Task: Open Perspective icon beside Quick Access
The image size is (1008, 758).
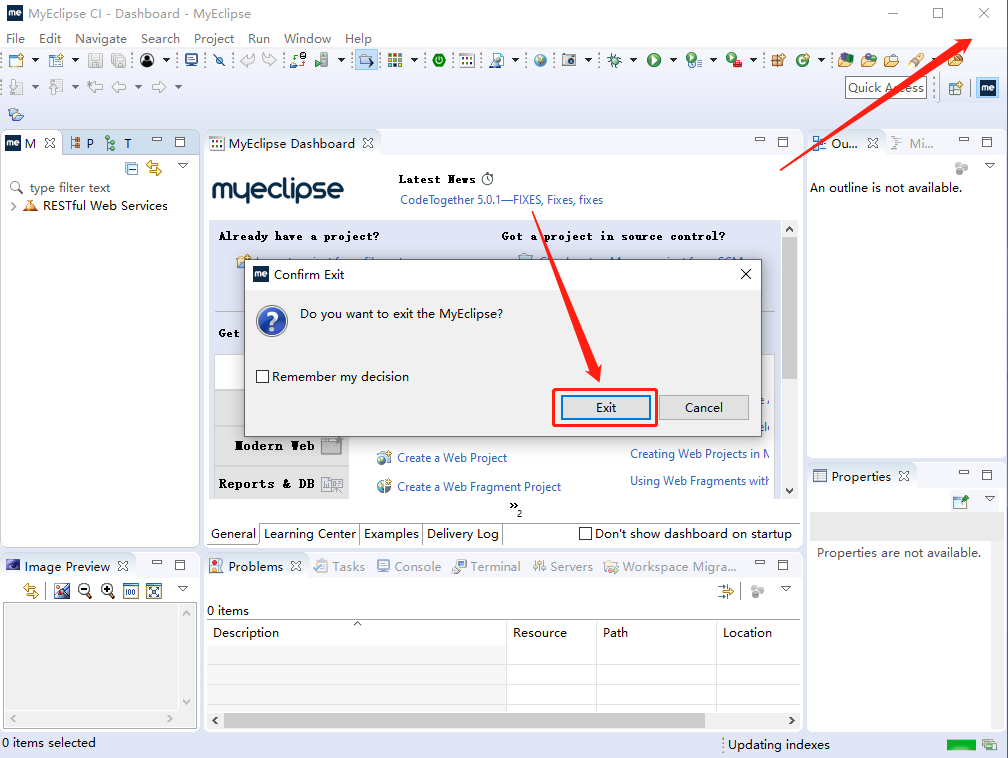Action: point(956,88)
